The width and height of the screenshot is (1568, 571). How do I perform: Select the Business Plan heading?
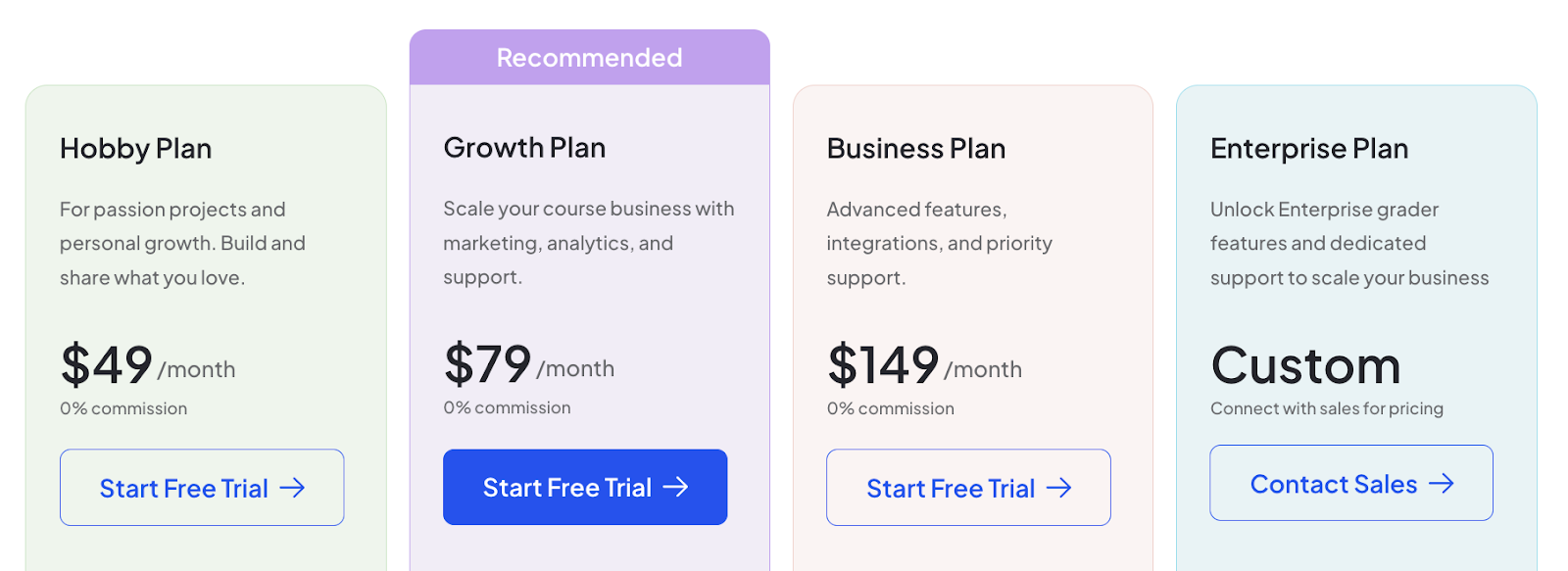916,149
